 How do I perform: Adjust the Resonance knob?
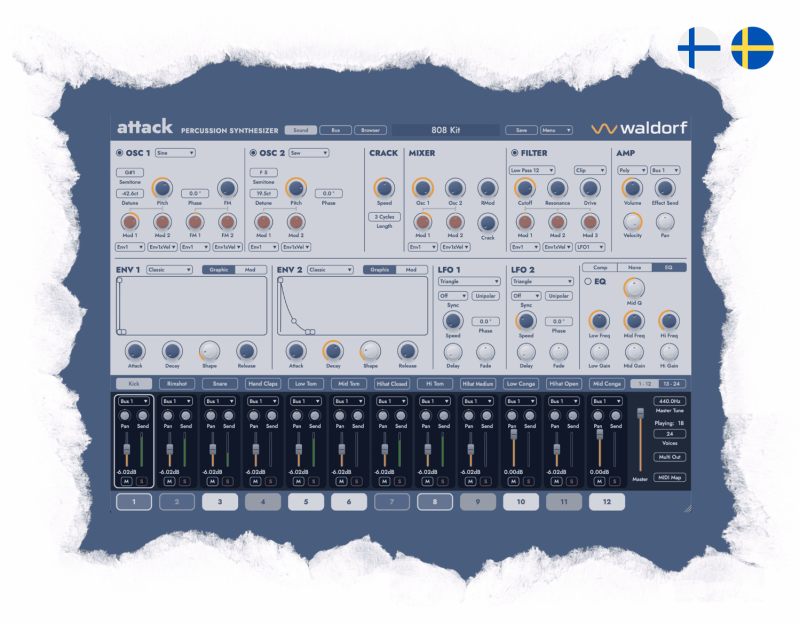pos(557,188)
